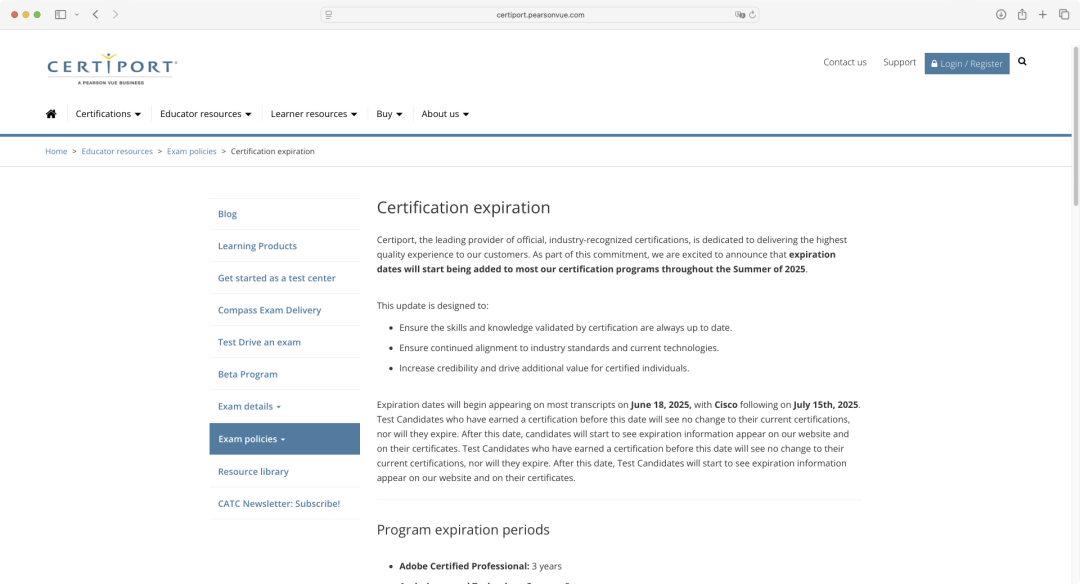Follow the Contact us link
The height and width of the screenshot is (584, 1080).
845,62
